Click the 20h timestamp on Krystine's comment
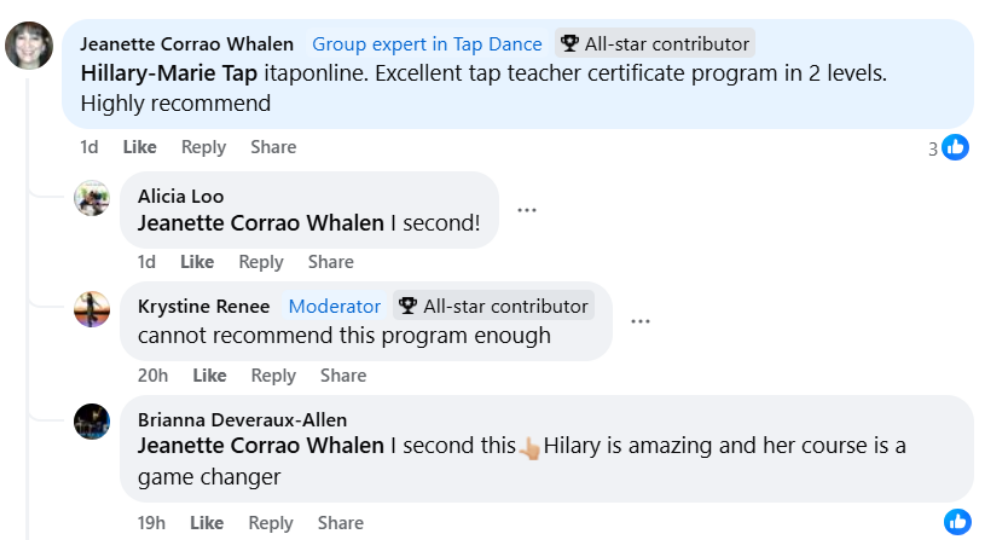Image resolution: width=988 pixels, height=540 pixels. [153, 375]
